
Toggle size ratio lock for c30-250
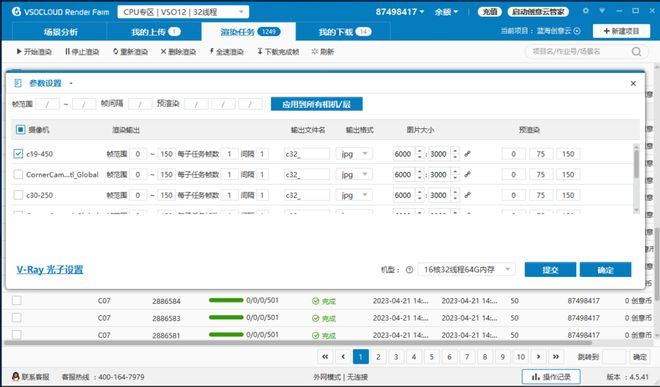467,195
